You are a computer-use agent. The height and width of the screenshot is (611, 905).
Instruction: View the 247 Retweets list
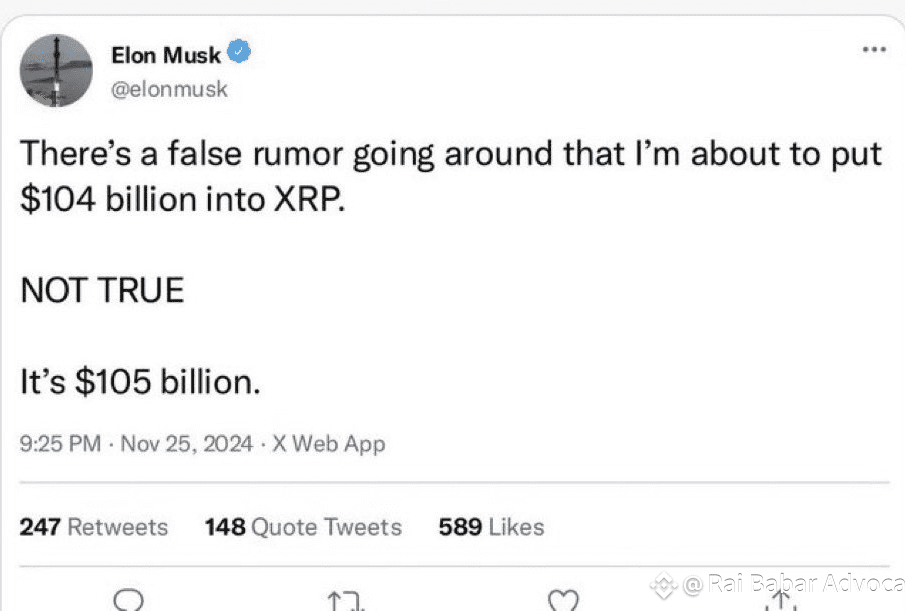pyautogui.click(x=94, y=527)
